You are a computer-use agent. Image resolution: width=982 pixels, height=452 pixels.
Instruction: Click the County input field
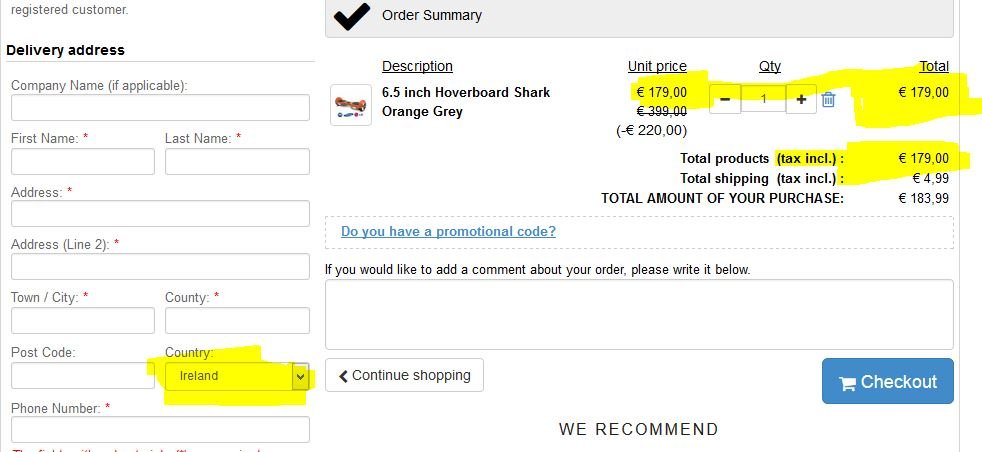coord(237,320)
